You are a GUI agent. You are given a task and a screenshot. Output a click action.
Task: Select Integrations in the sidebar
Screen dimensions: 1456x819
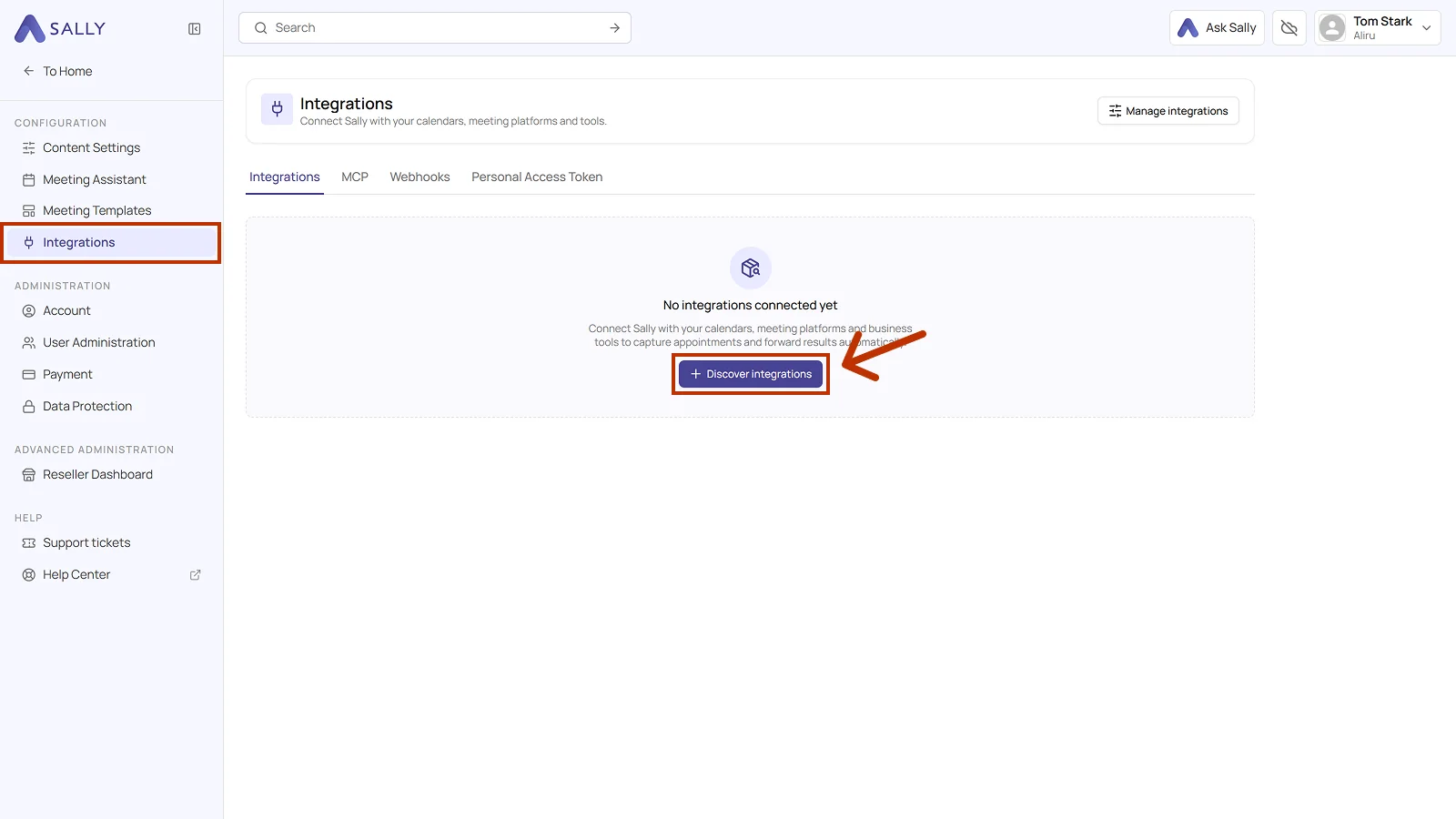[x=111, y=242]
